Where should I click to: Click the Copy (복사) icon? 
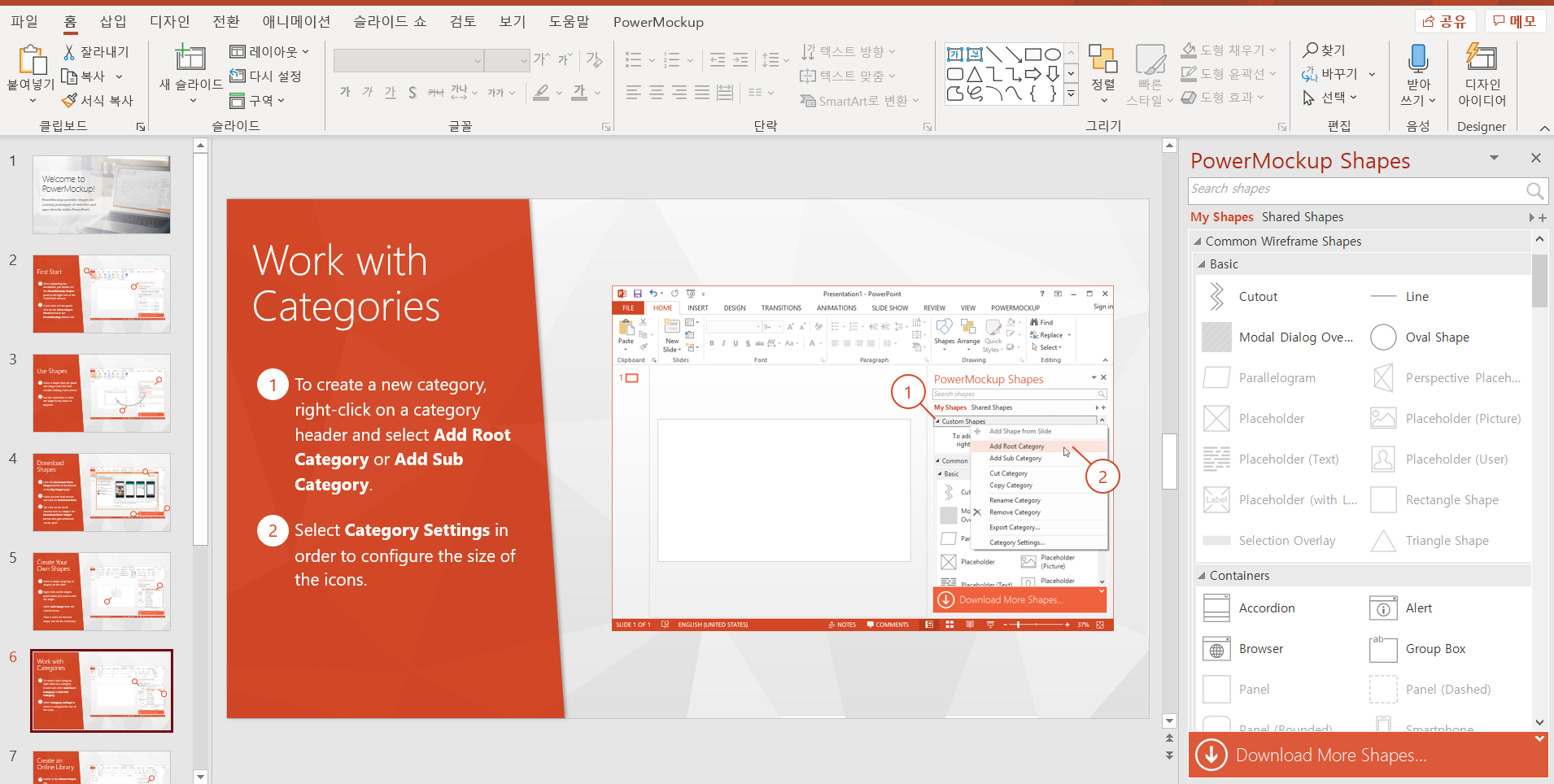point(70,76)
